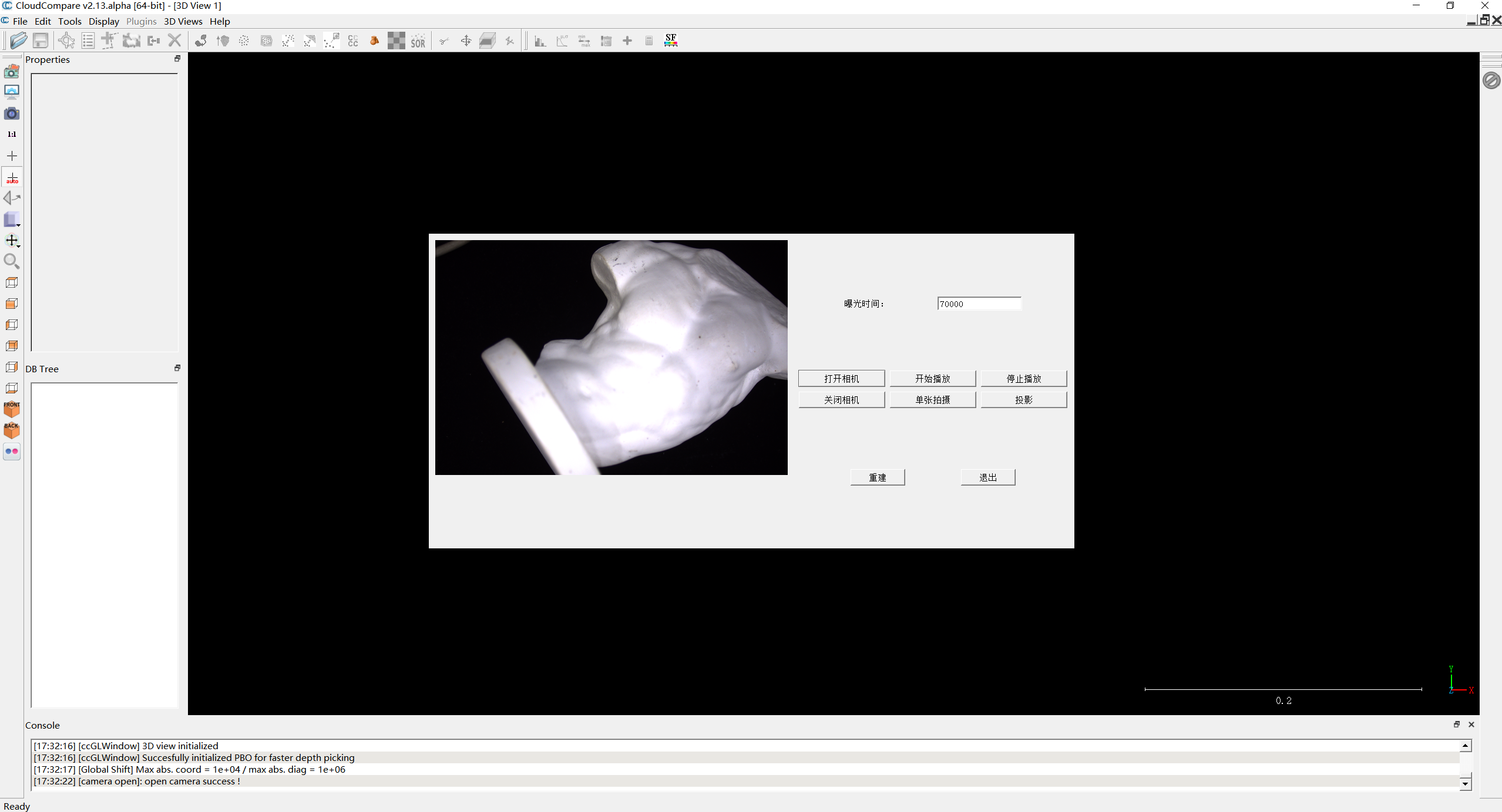Toggle the cross section box tool
The height and width of the screenshot is (812, 1502).
(487, 41)
